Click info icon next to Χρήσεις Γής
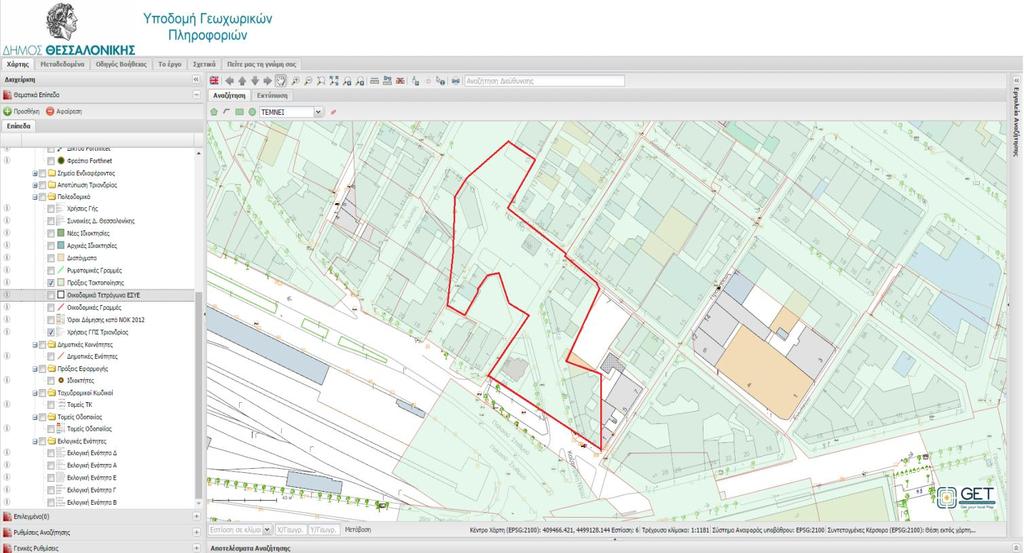Image resolution: width=1024 pixels, height=553 pixels. click(7, 208)
